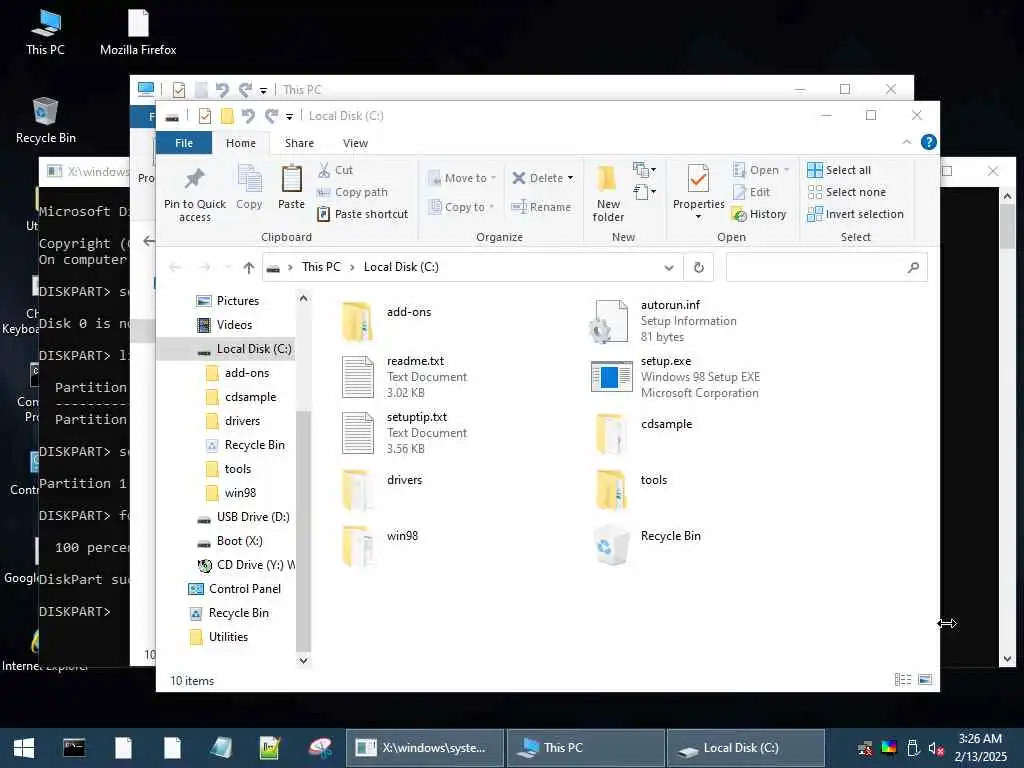This screenshot has width=1024, height=768.
Task: Open the File menu tab
Action: tap(184, 143)
